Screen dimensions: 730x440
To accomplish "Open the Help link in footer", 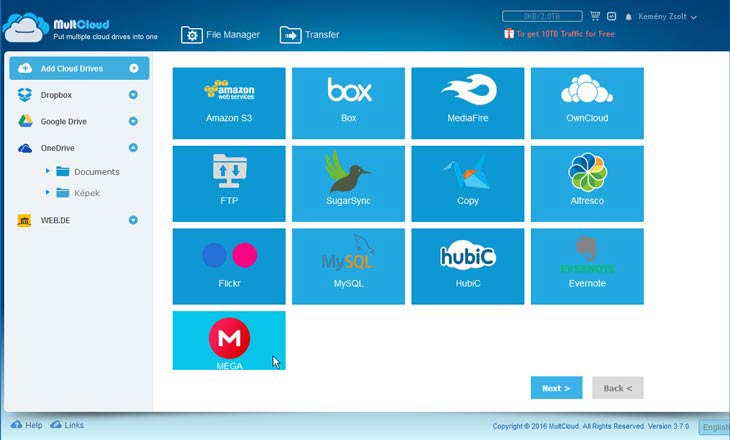I will [27, 425].
